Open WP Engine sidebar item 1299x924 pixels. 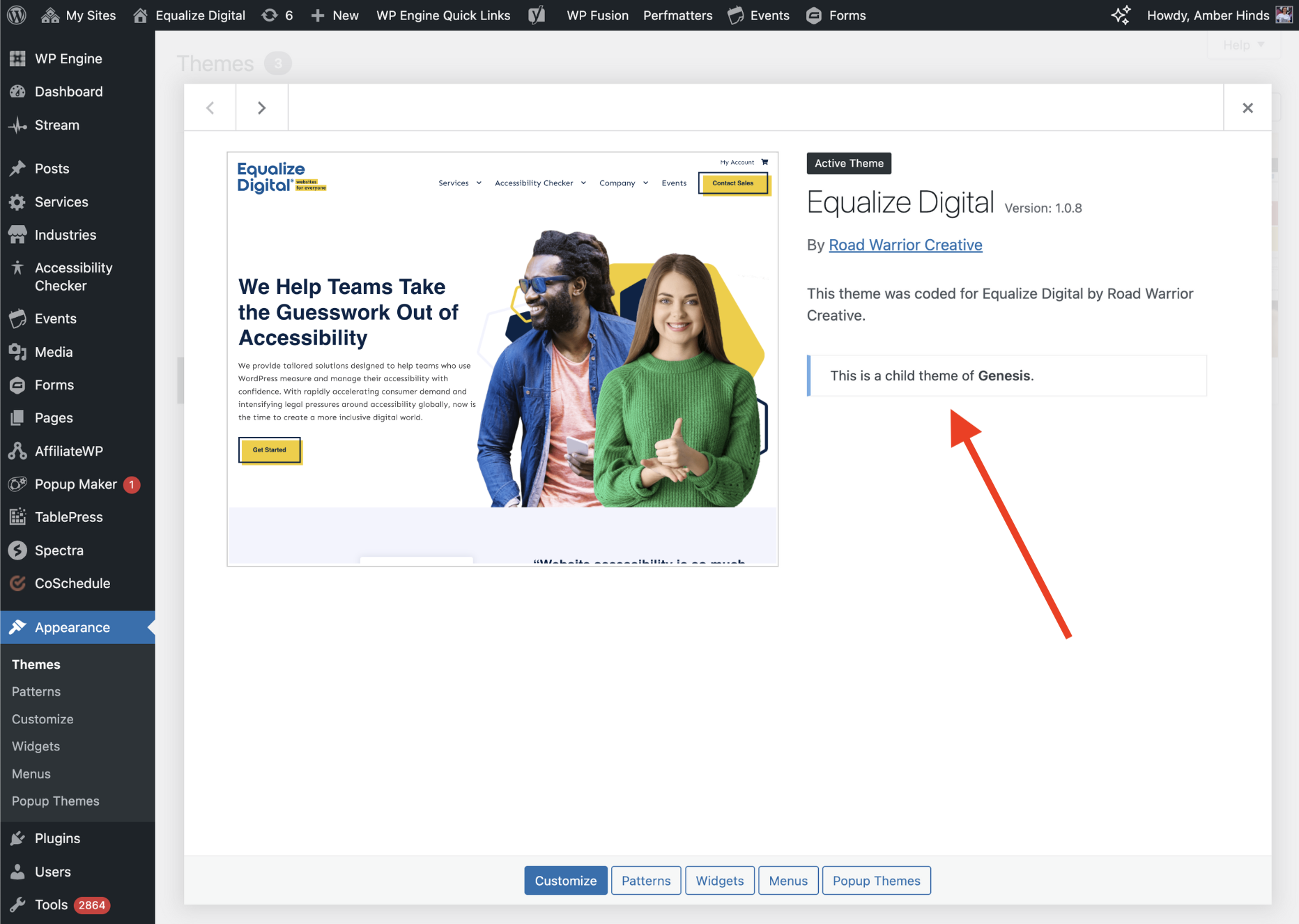(77, 59)
